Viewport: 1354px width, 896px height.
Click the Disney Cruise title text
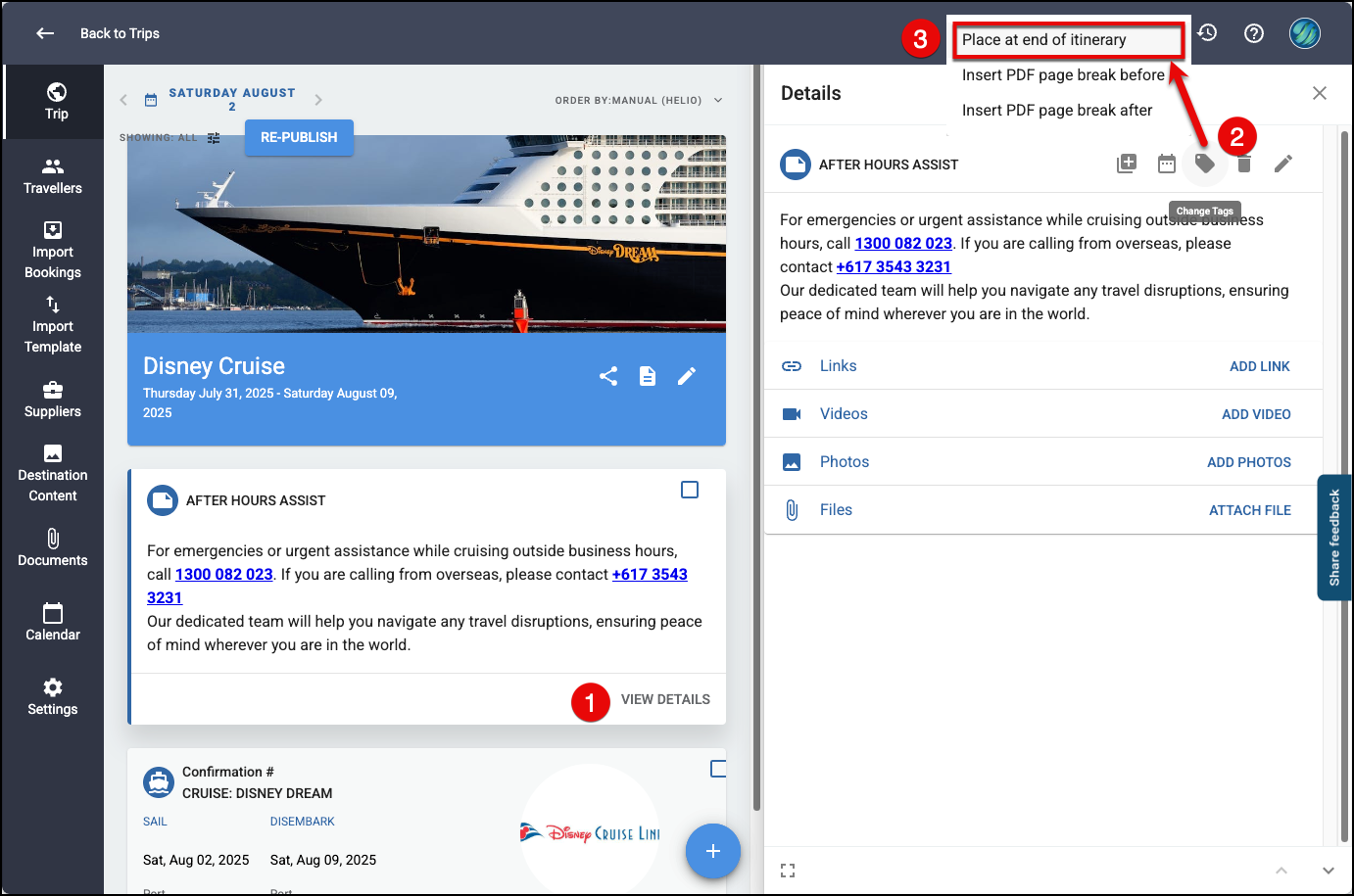214,366
